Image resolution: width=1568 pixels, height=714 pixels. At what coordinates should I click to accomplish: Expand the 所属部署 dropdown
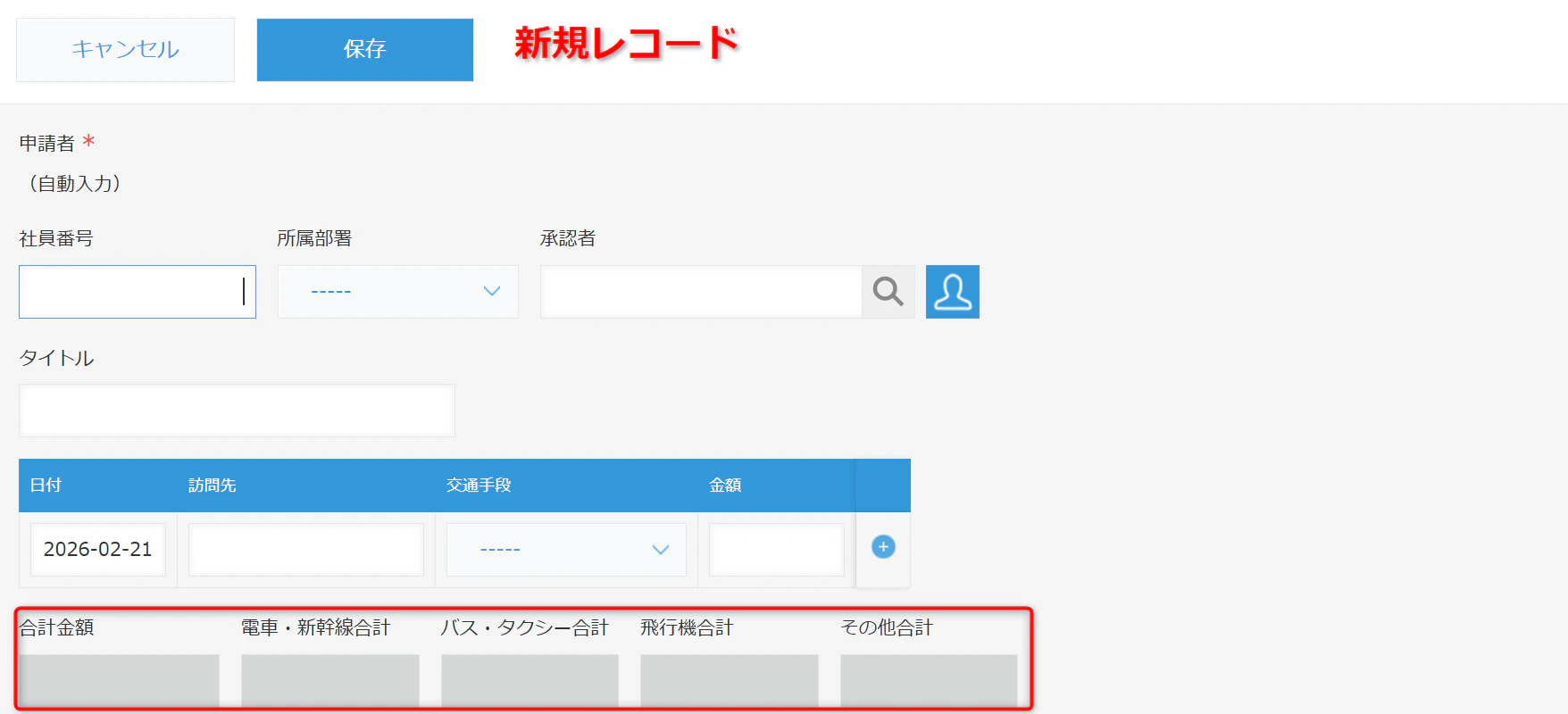coord(398,292)
